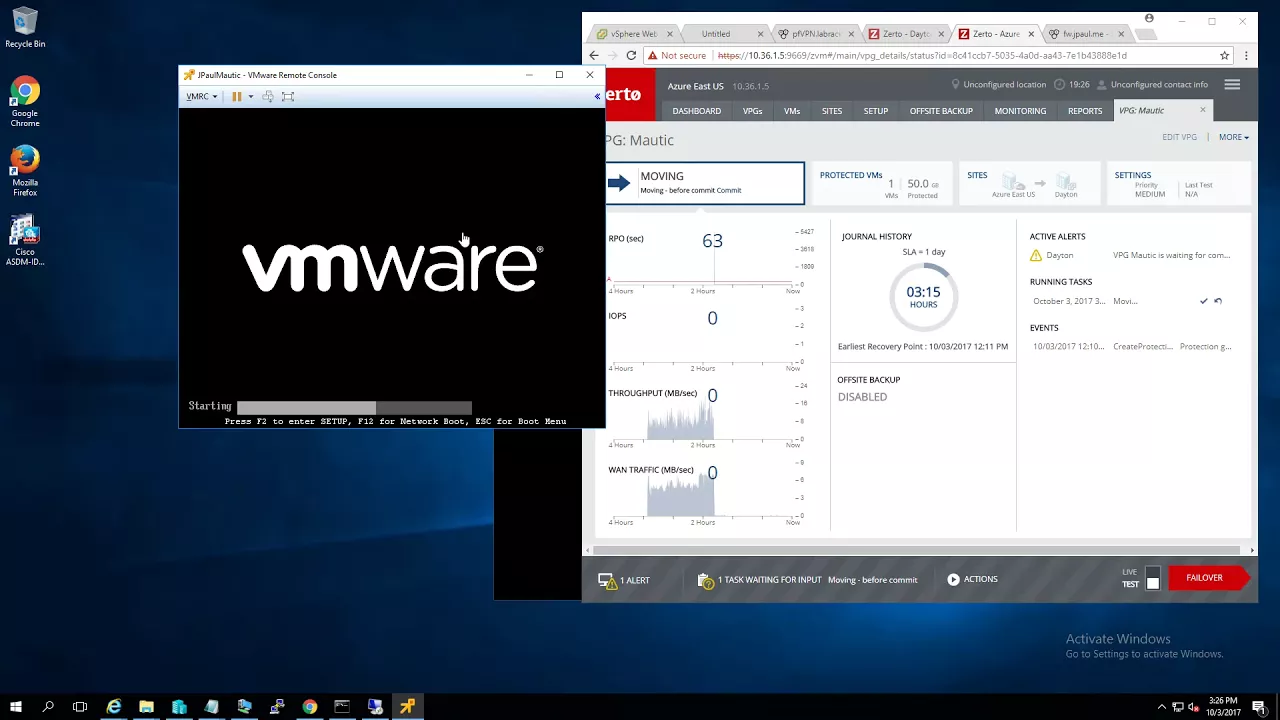Open File Explorer from taskbar
Viewport: 1280px width, 720px height.
(146, 707)
